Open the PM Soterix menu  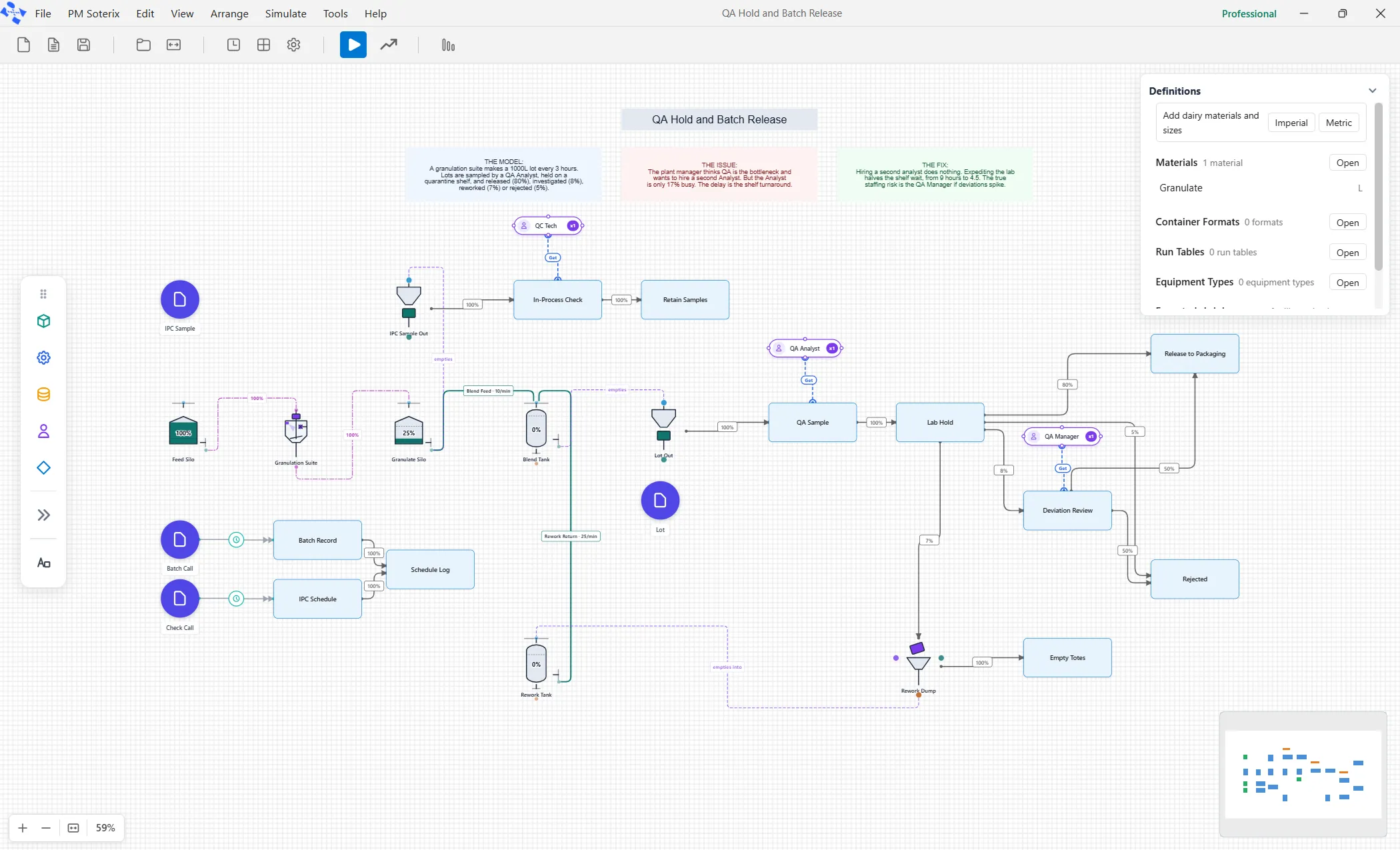click(93, 13)
